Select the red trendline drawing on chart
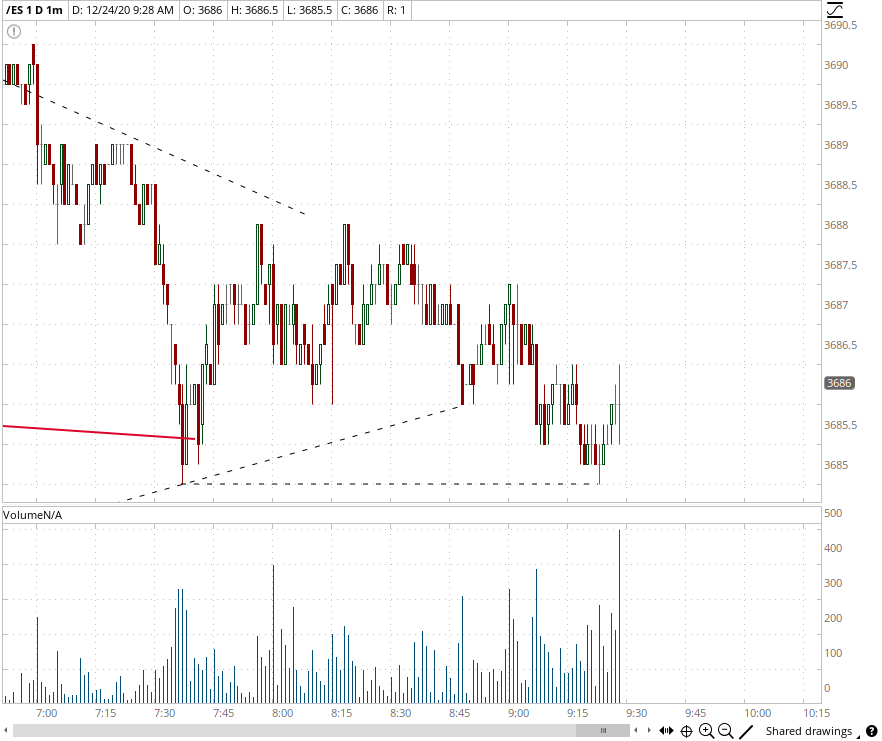Image resolution: width=882 pixels, height=741 pixels. (98, 432)
